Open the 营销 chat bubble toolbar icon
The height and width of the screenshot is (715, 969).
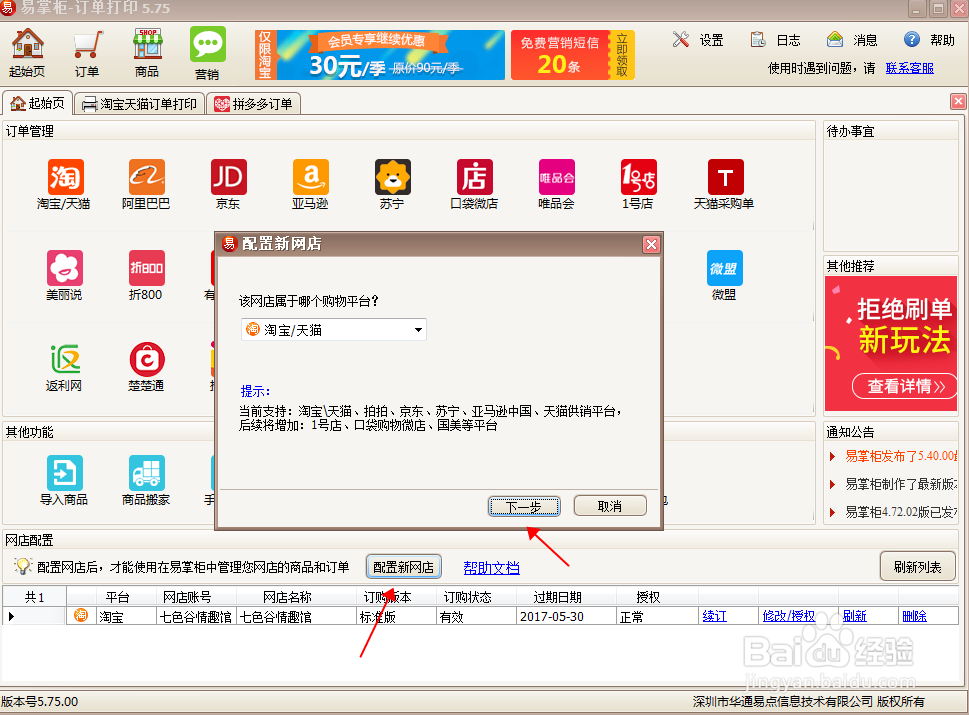207,54
